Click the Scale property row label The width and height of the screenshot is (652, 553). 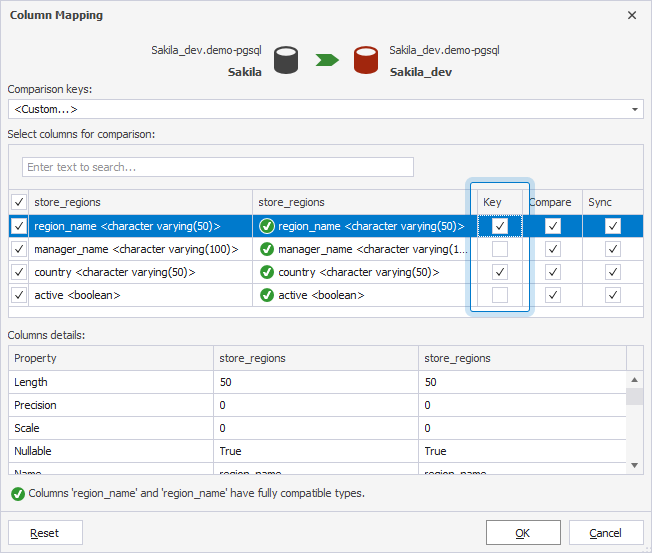(27, 428)
